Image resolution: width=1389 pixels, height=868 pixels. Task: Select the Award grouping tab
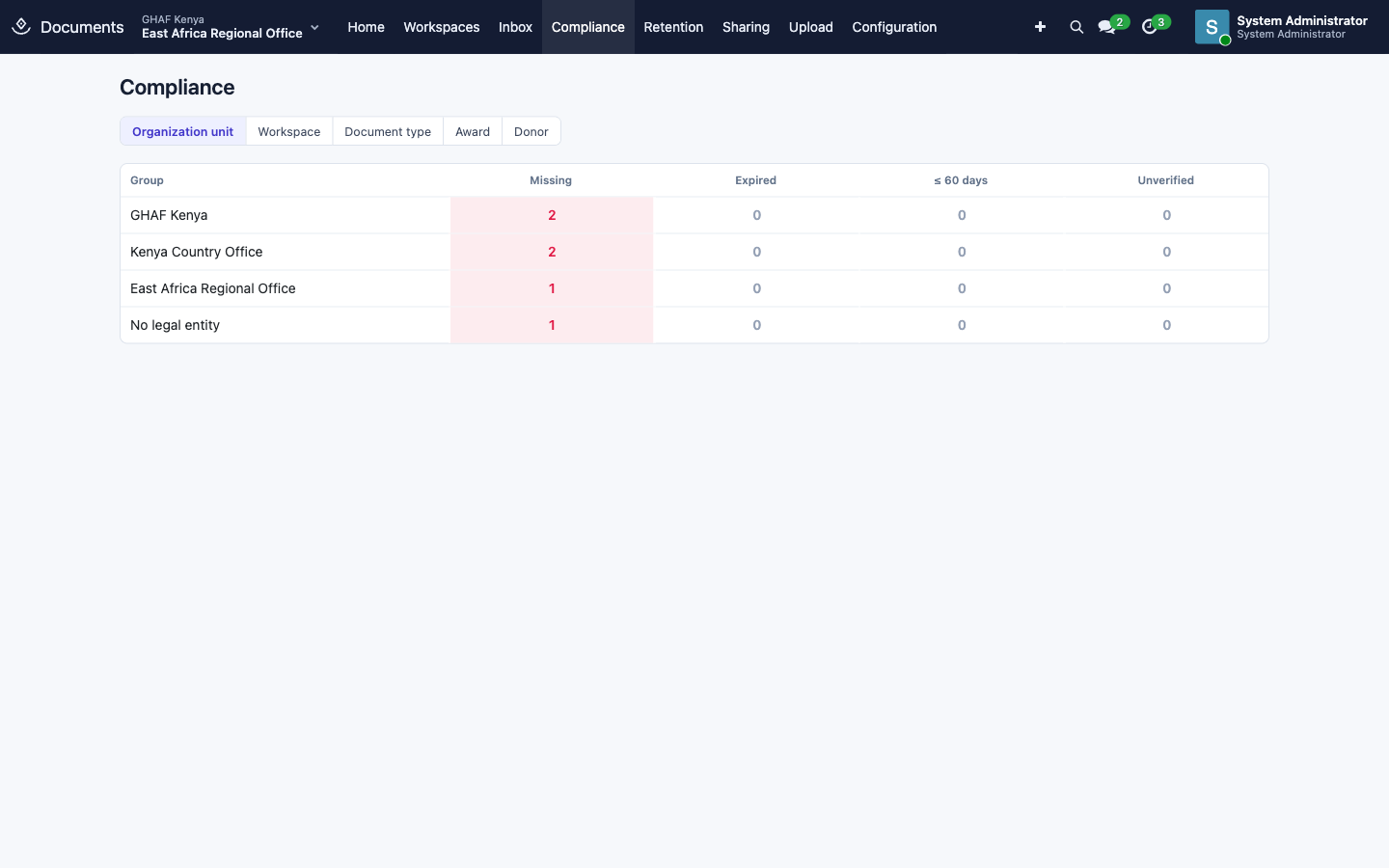point(473,131)
